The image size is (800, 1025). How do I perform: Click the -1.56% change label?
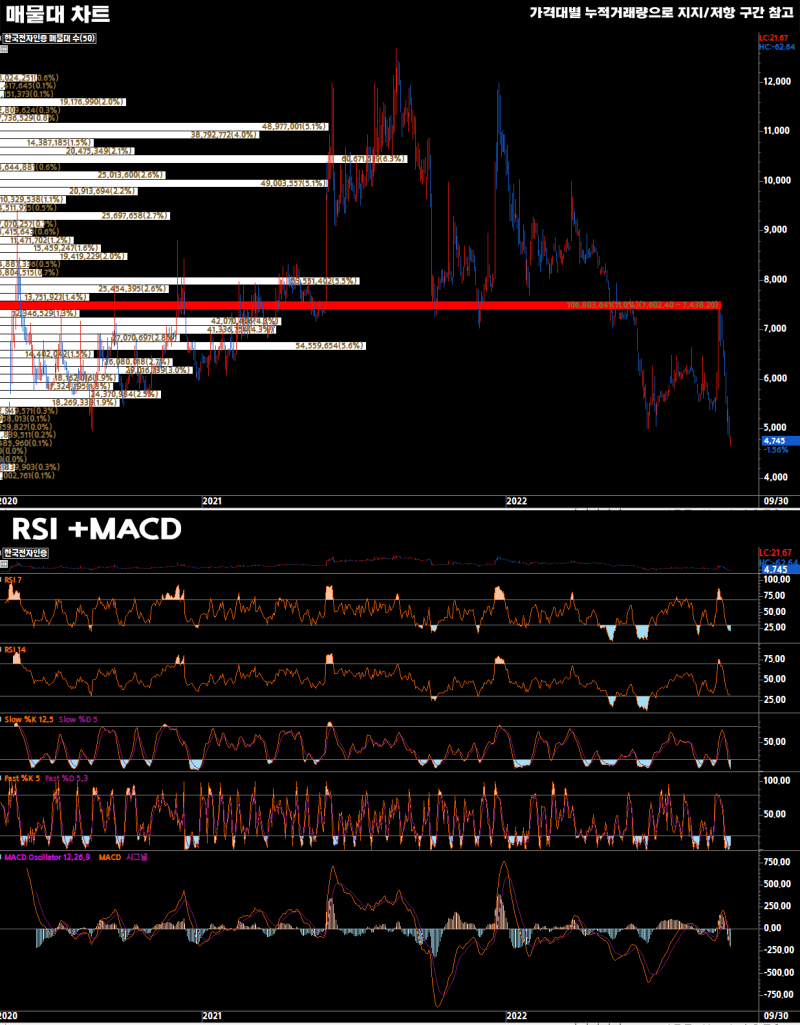coord(776,450)
